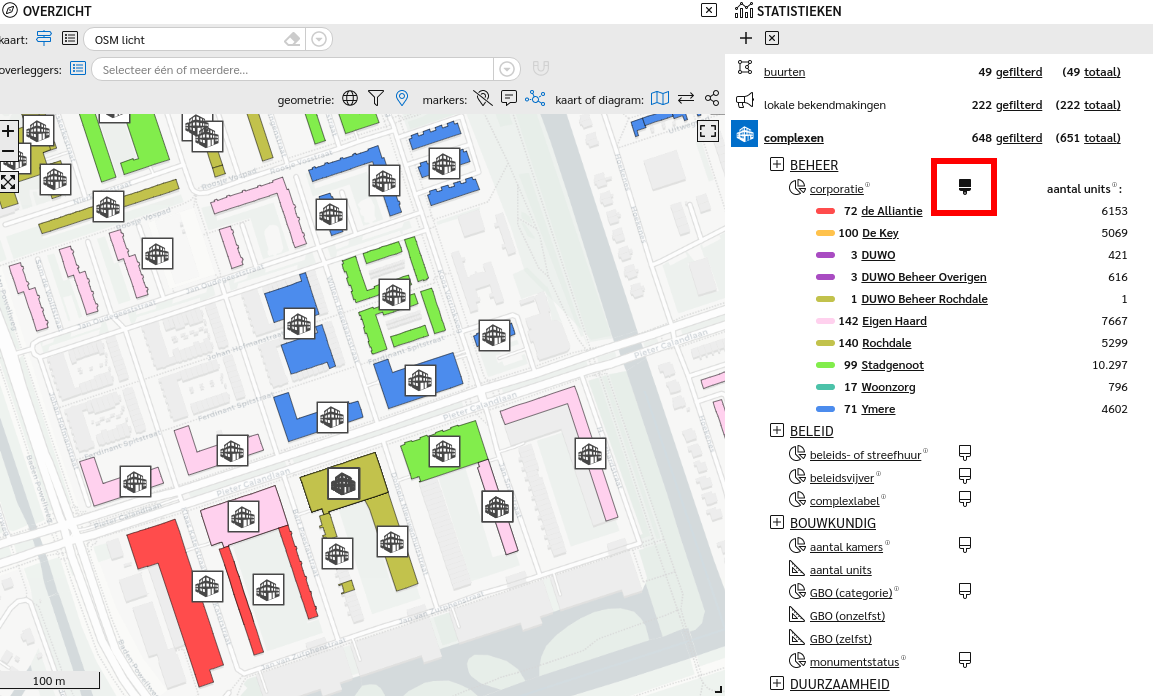Click the buurten polygon icon
Viewport: 1153px width, 696px height.
(745, 68)
